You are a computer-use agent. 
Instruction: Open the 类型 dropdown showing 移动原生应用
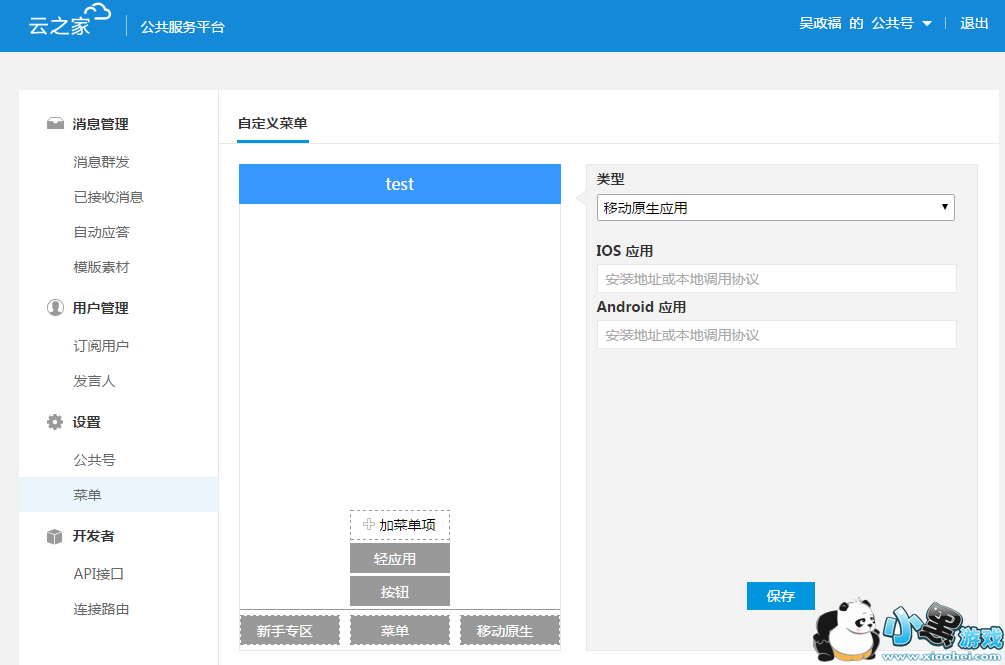(775, 207)
